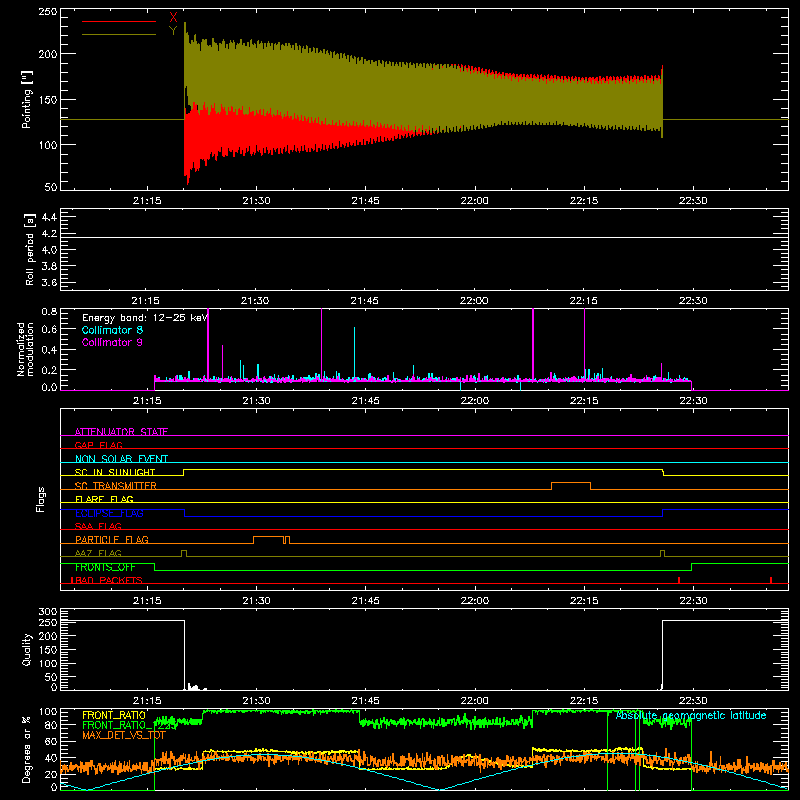Click the last BAD_PACKETS spike after 22:30
The image size is (800, 800).
(x=771, y=580)
